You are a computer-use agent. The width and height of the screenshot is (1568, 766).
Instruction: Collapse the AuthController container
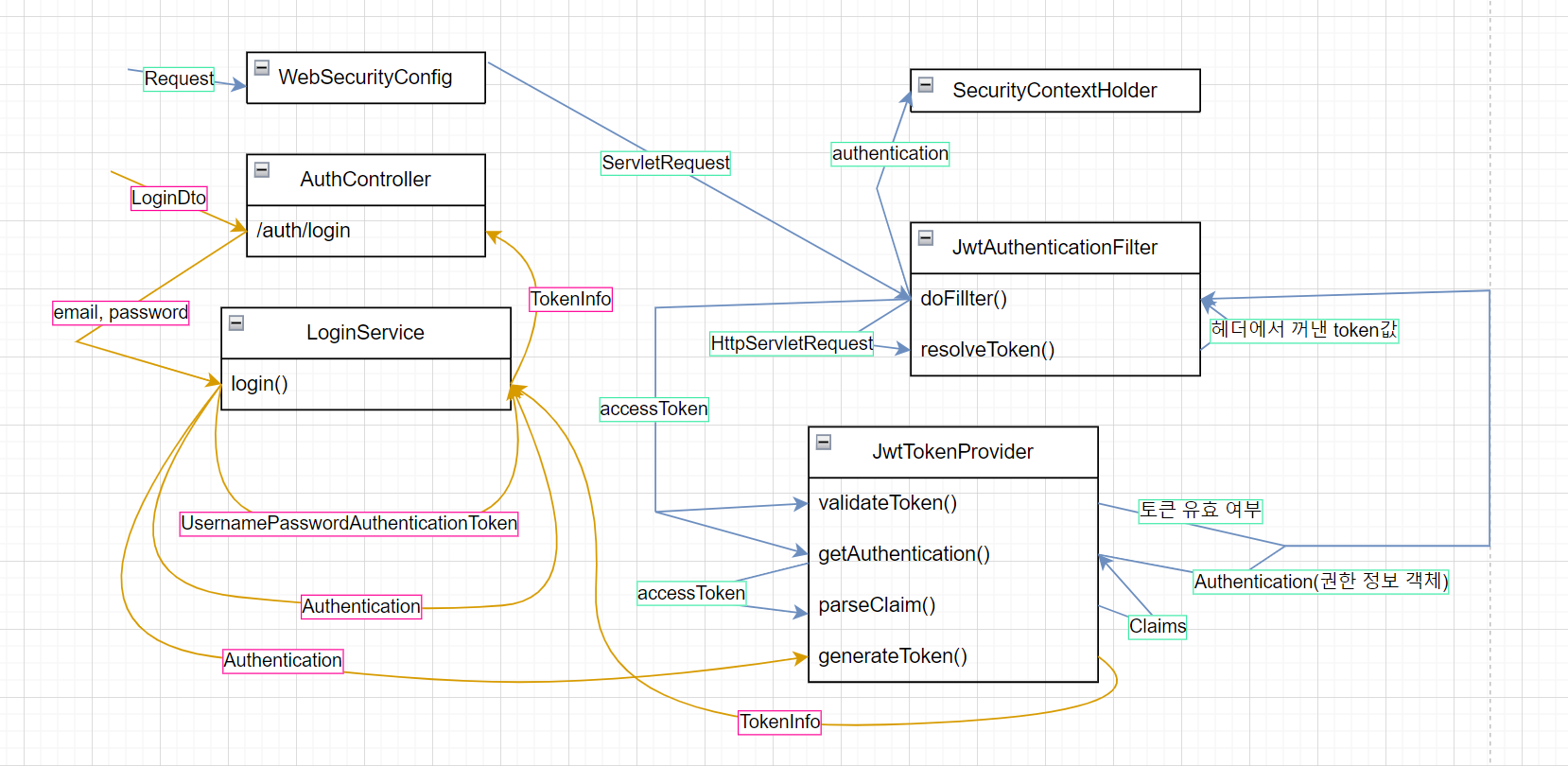pos(262,170)
